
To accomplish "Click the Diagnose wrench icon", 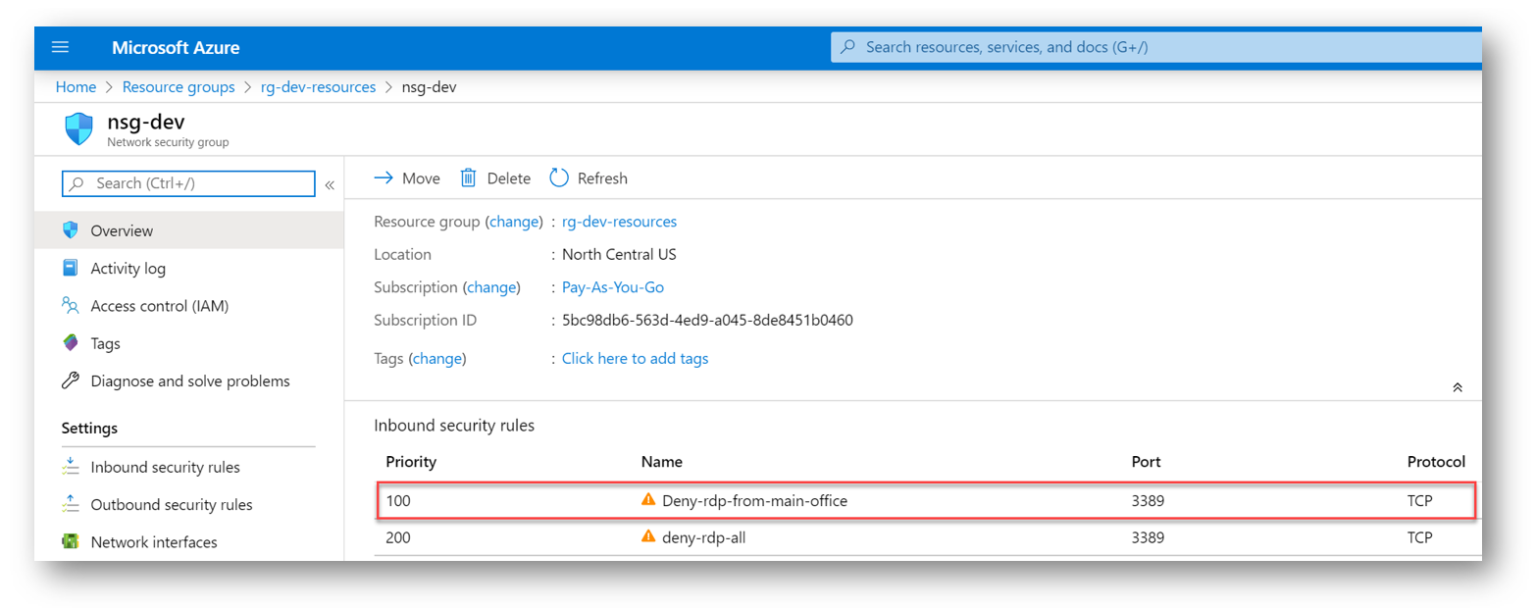I will 70,380.
